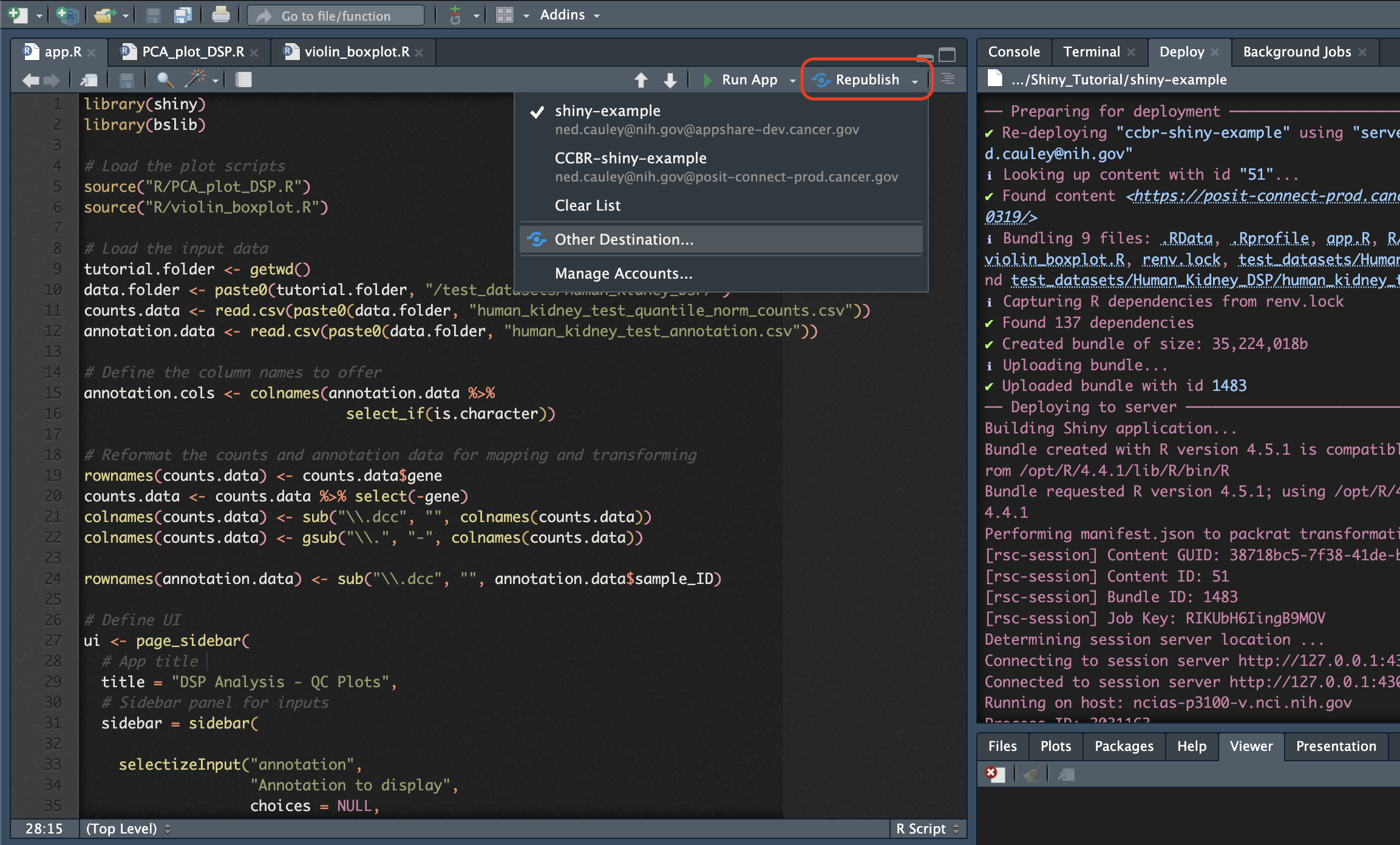Click the go to previous section up arrow
The image size is (1400, 845).
(641, 80)
